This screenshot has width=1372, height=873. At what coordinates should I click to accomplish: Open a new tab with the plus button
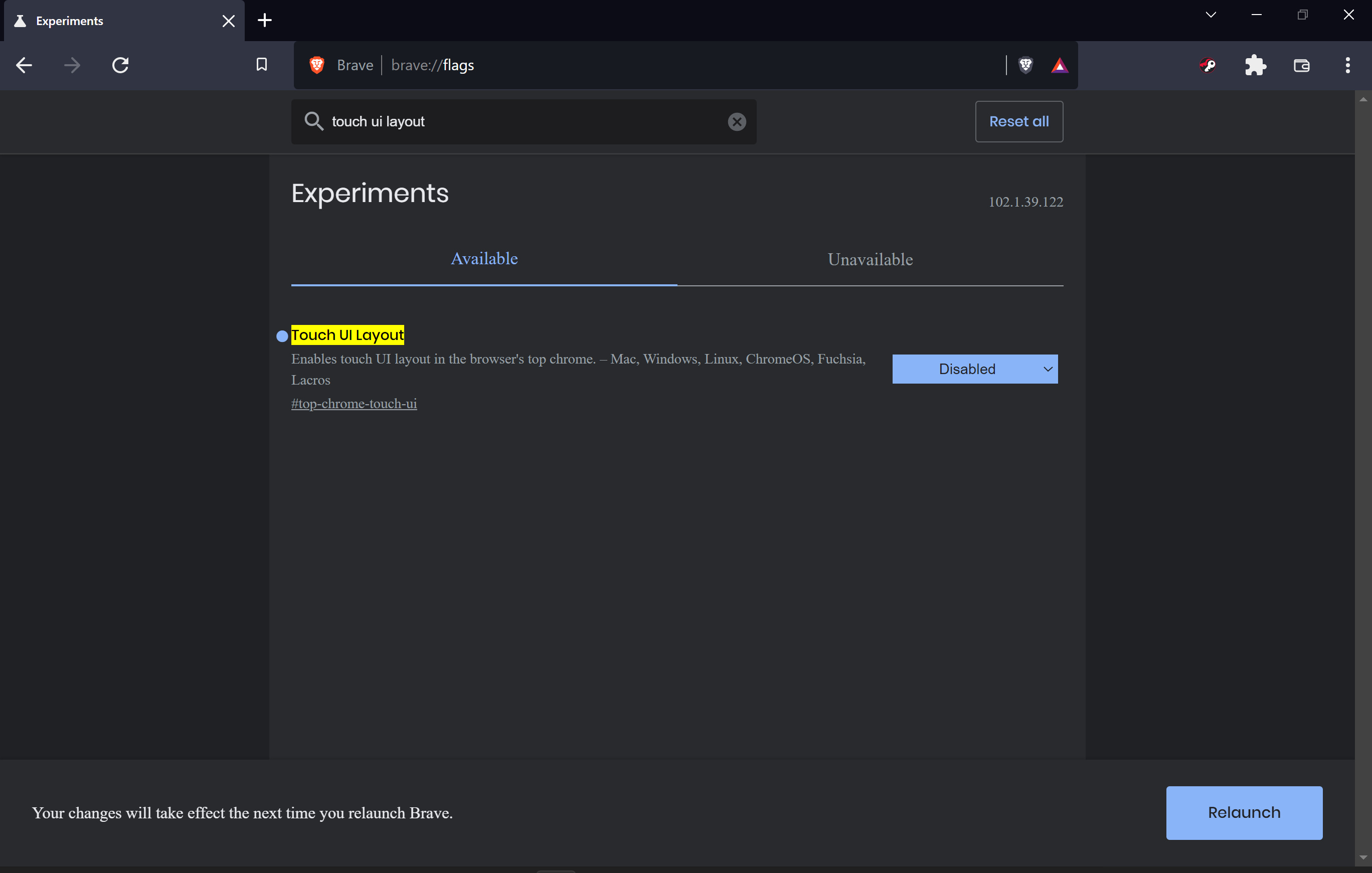[x=264, y=21]
